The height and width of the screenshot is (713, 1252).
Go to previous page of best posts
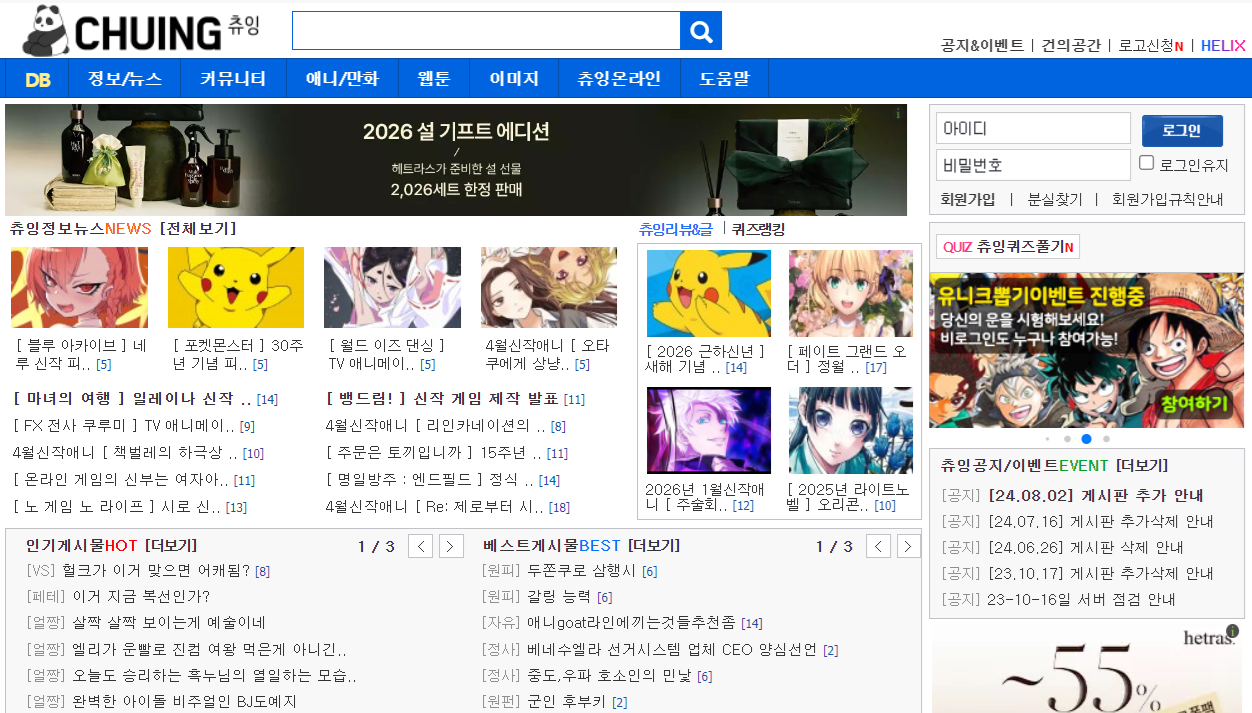click(x=878, y=546)
